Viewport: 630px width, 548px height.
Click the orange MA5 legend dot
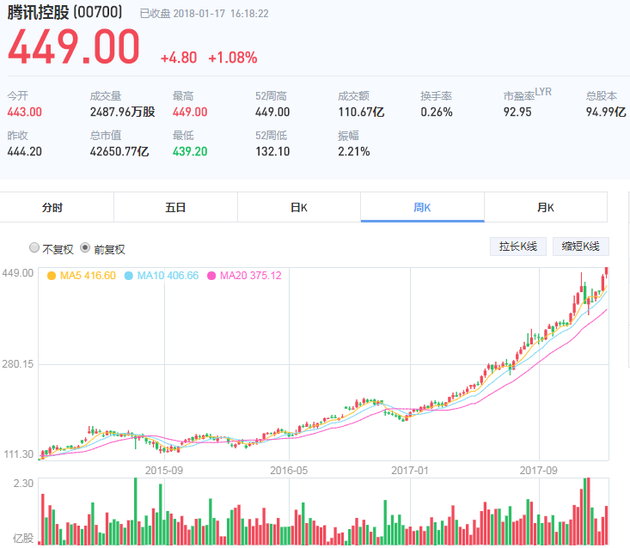(x=51, y=276)
